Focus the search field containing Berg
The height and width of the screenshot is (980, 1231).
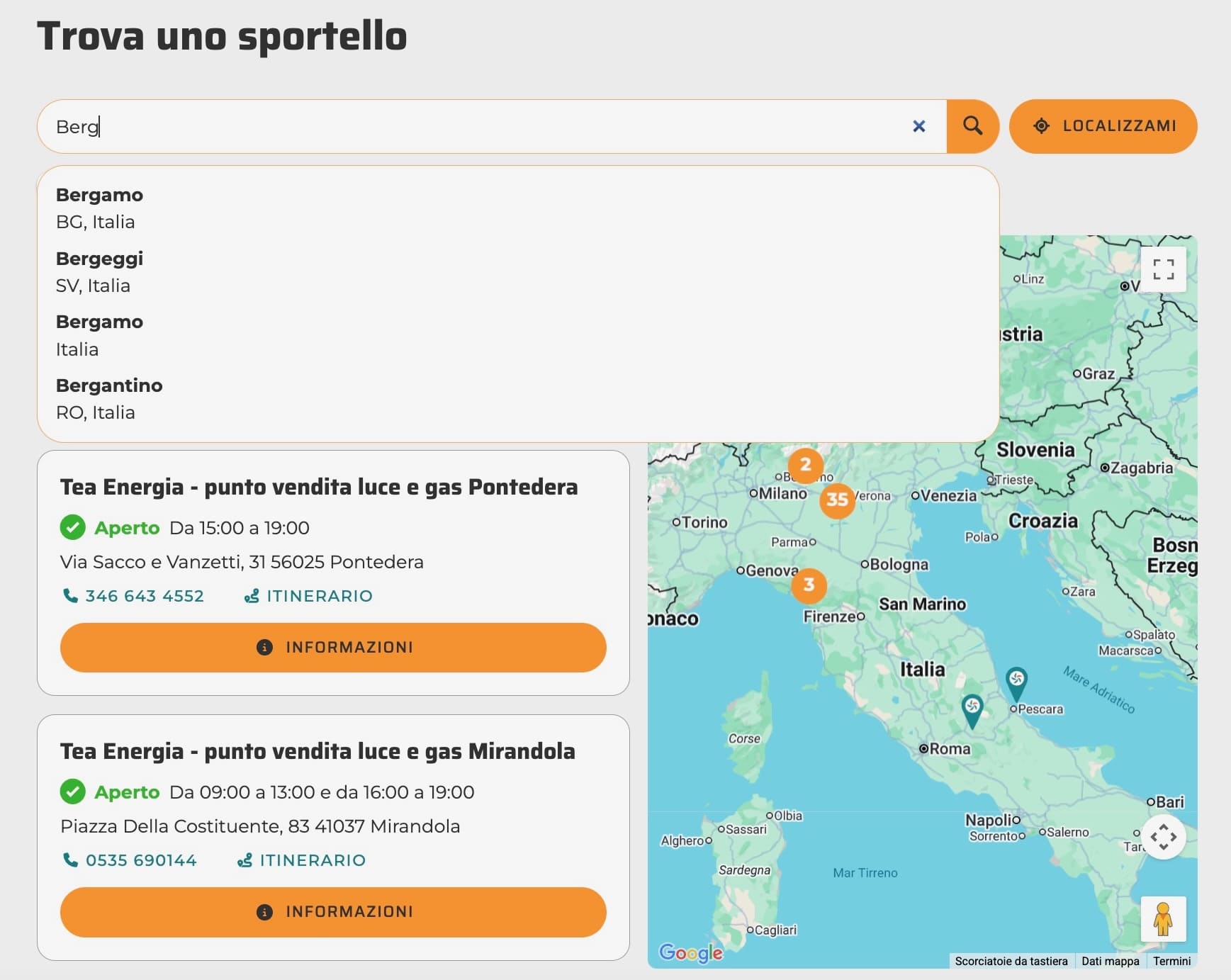pos(482,126)
